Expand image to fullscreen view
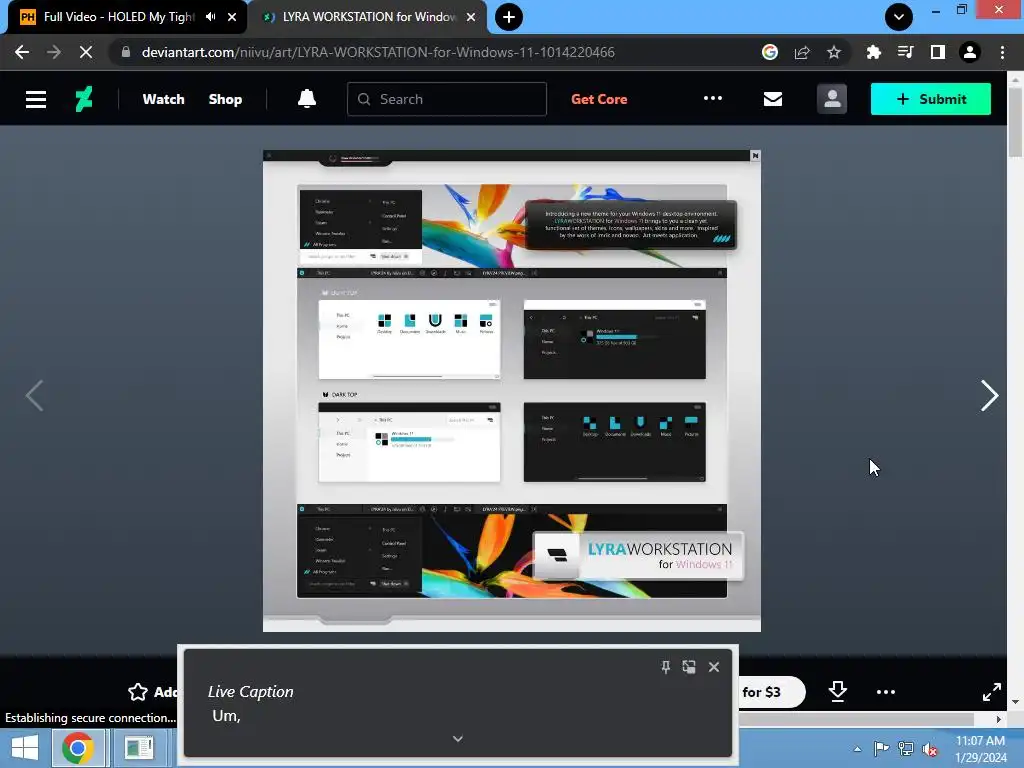The height and width of the screenshot is (768, 1024). (991, 692)
